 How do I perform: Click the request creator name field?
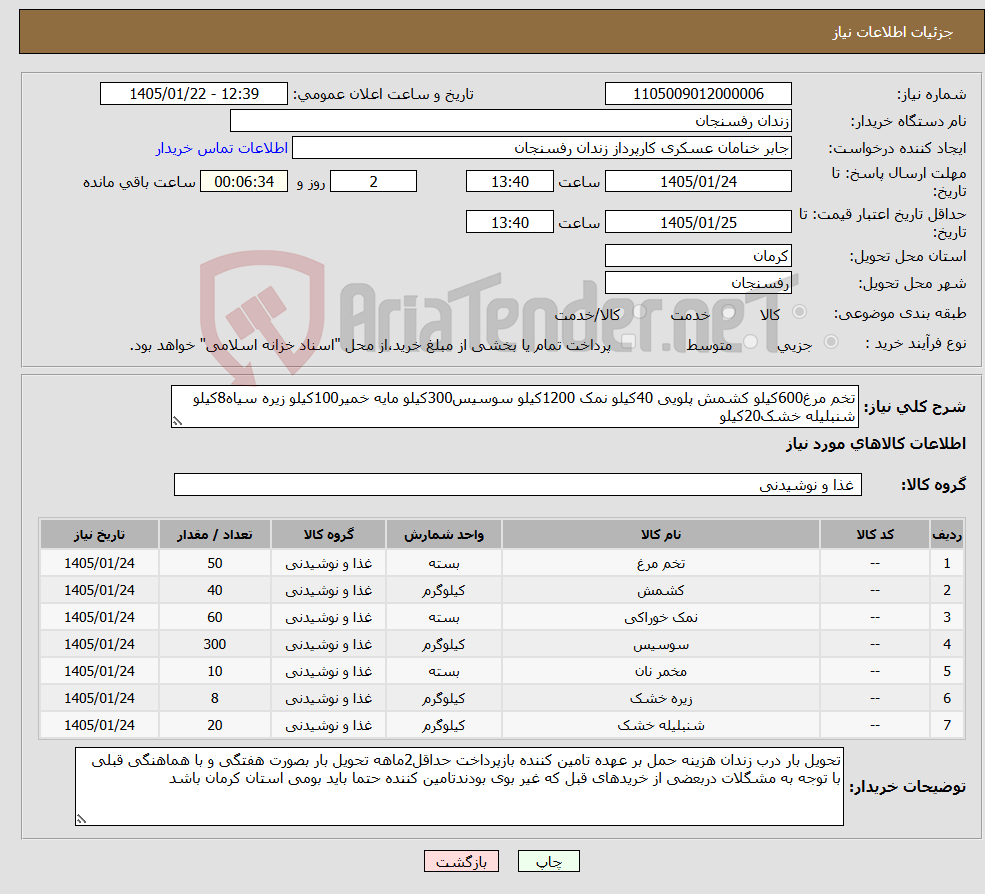[x=541, y=148]
